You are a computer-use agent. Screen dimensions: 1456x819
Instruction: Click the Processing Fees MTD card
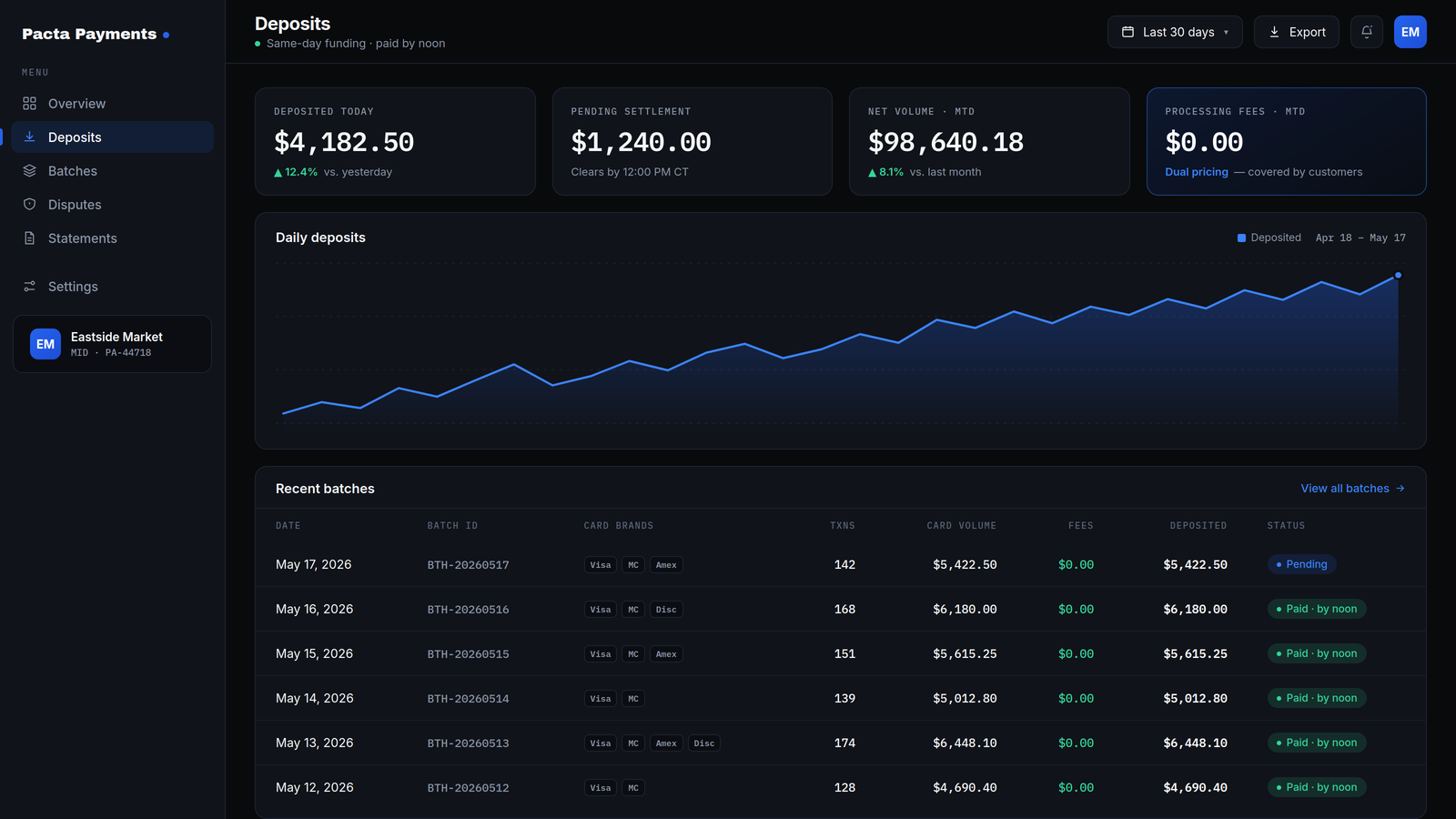1287,141
